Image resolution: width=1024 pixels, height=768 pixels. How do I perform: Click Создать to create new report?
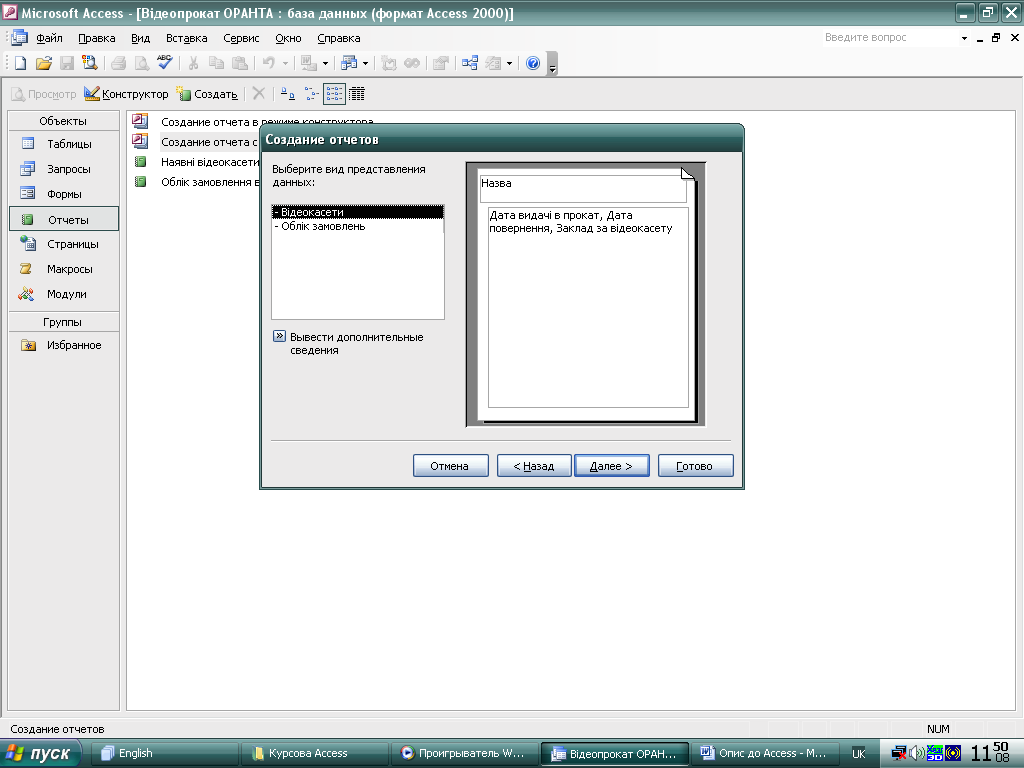[207, 94]
